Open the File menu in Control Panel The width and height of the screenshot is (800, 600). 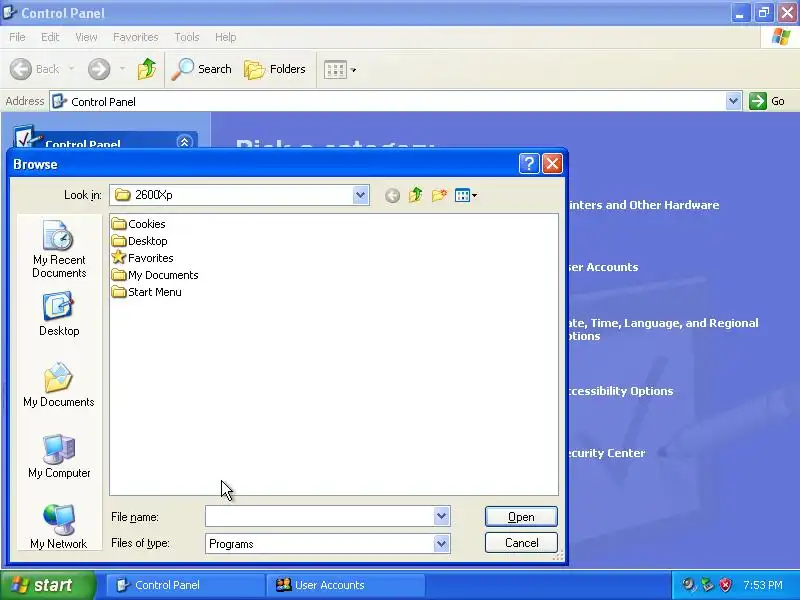click(x=17, y=37)
